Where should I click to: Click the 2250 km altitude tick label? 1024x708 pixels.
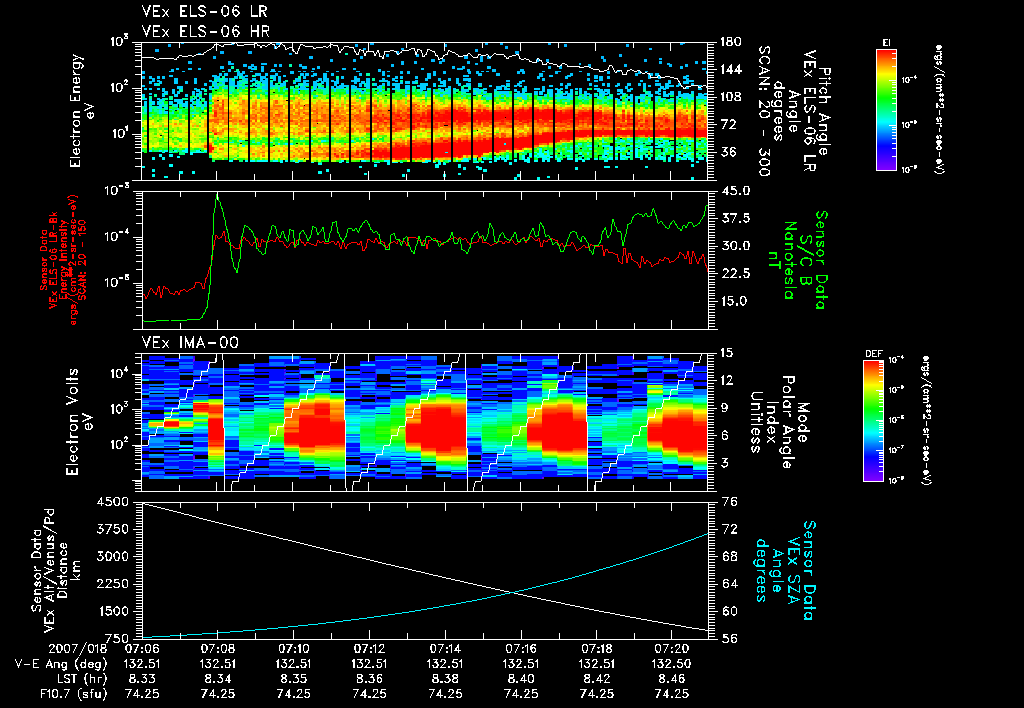coord(112,585)
